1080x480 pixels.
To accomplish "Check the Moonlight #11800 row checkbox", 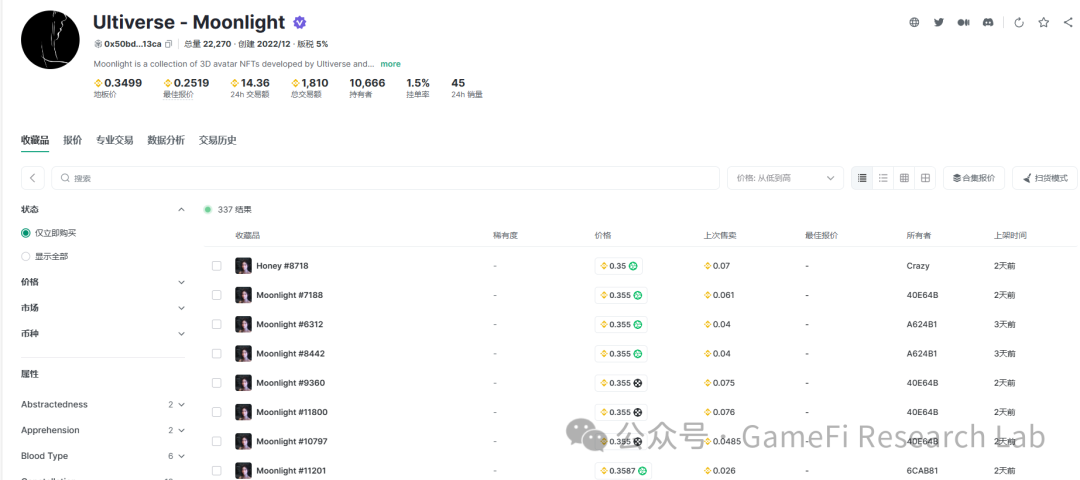I will [217, 413].
